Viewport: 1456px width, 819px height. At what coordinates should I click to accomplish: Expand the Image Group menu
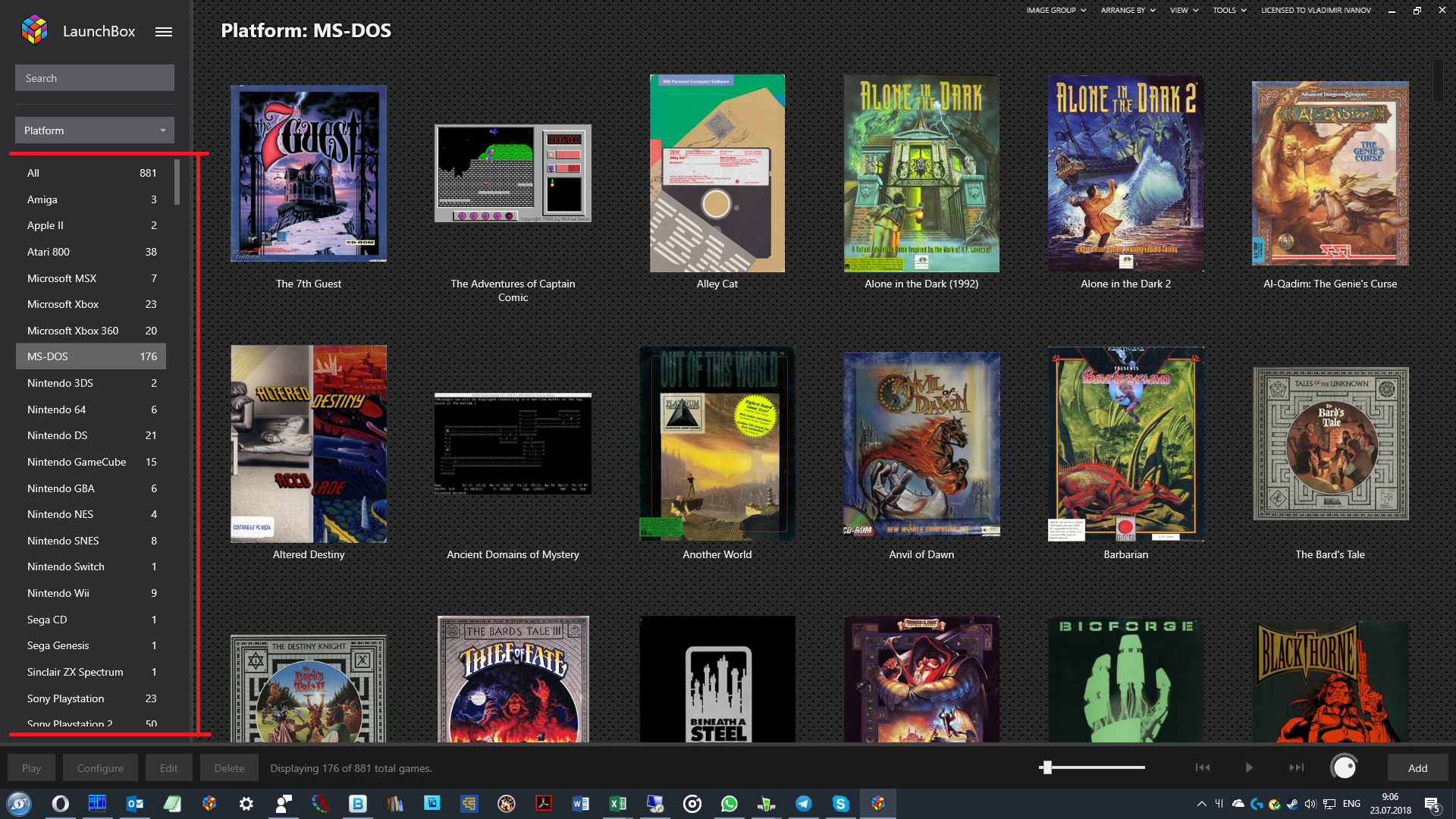1056,11
